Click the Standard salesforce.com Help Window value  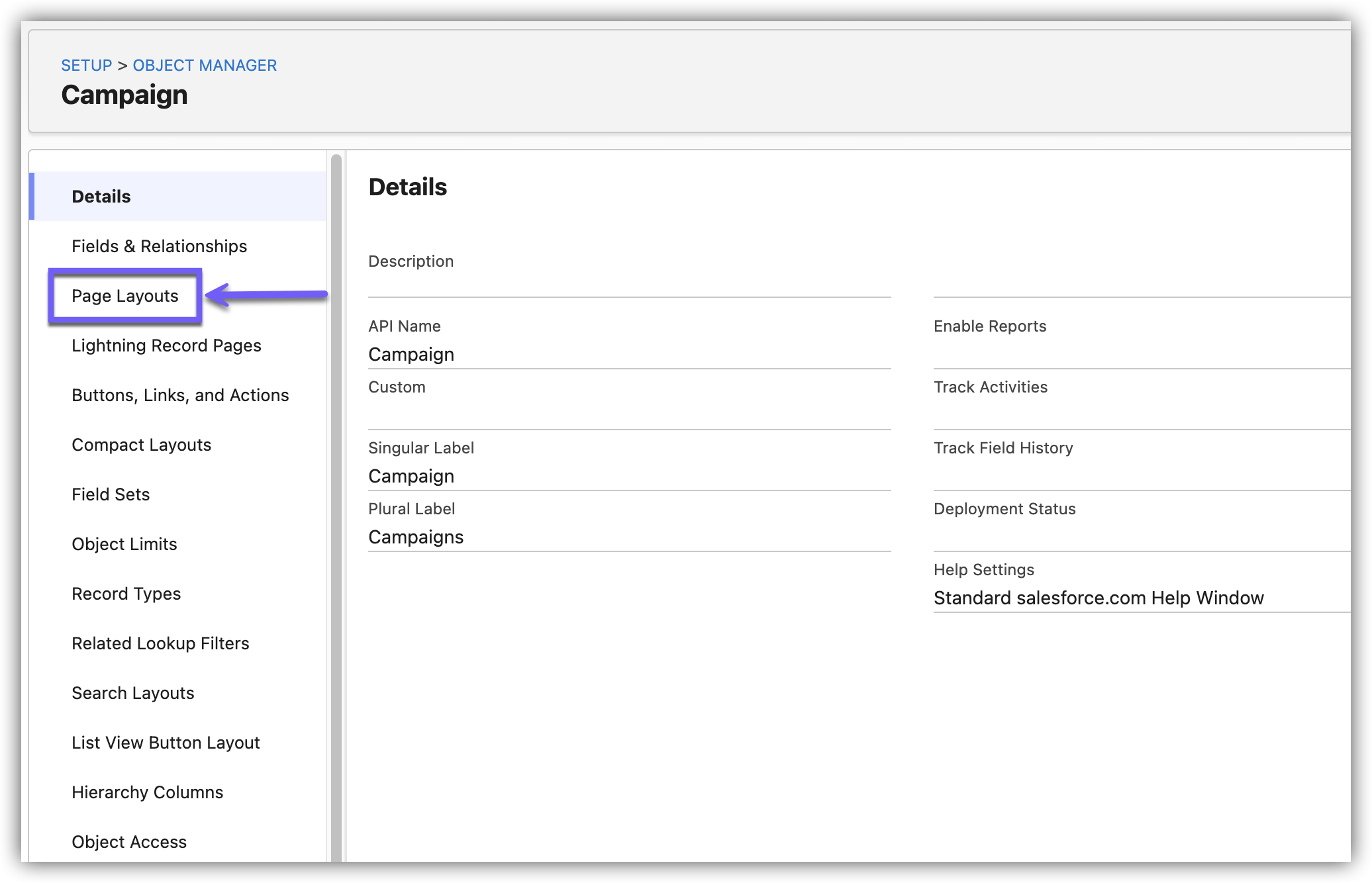[x=1098, y=598]
